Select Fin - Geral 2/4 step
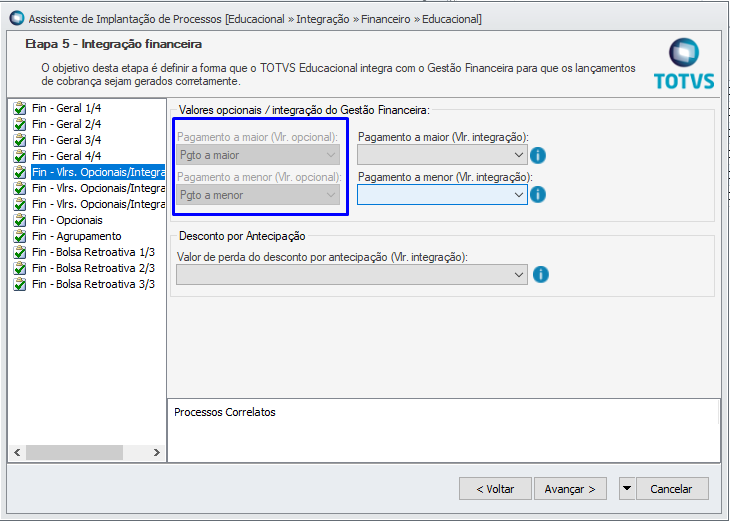Viewport: 730px width, 521px height. [x=67, y=124]
